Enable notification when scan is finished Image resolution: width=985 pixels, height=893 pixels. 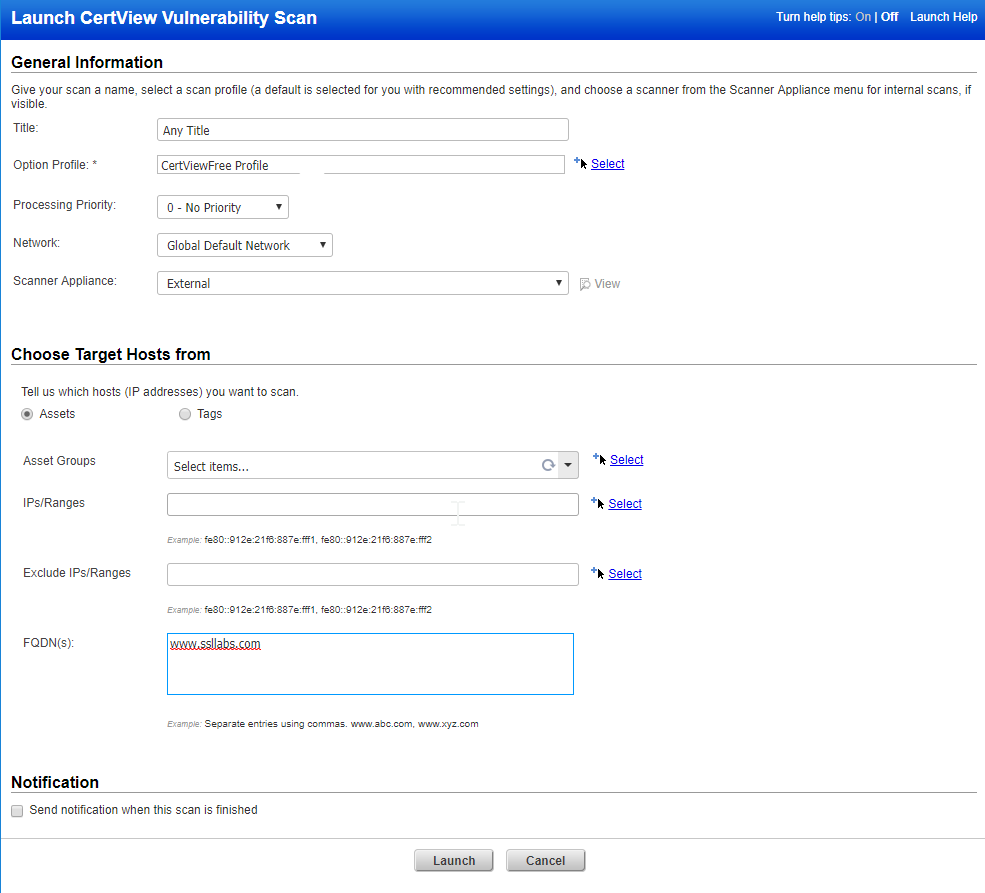16,810
